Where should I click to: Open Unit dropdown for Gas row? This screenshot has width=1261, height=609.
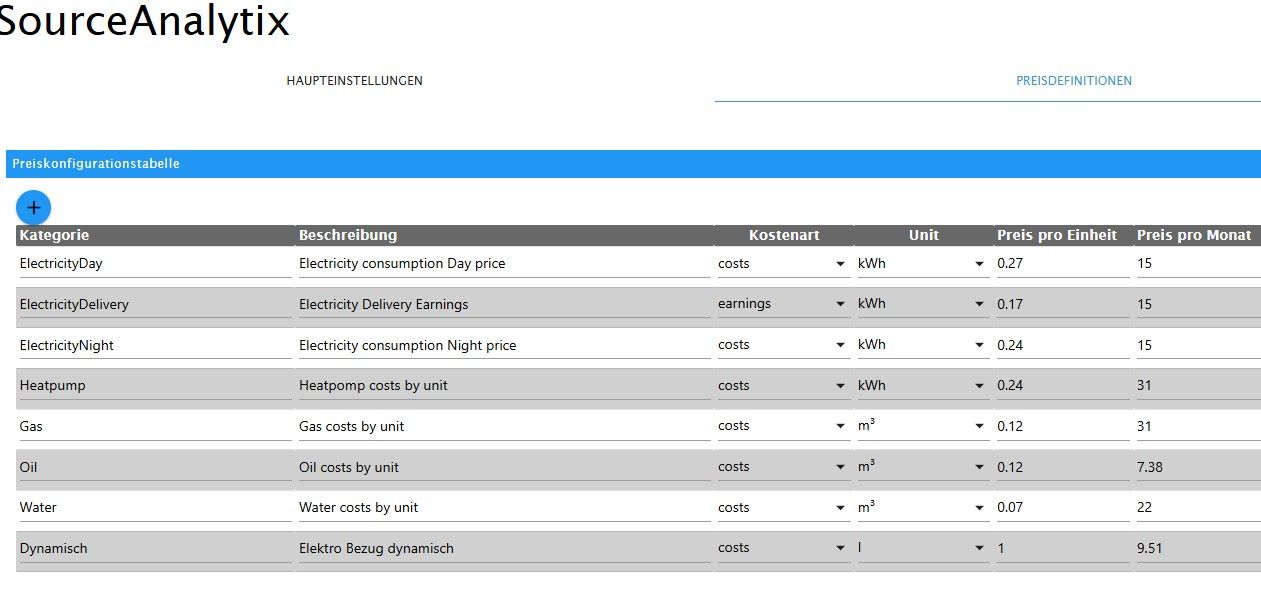click(923, 426)
